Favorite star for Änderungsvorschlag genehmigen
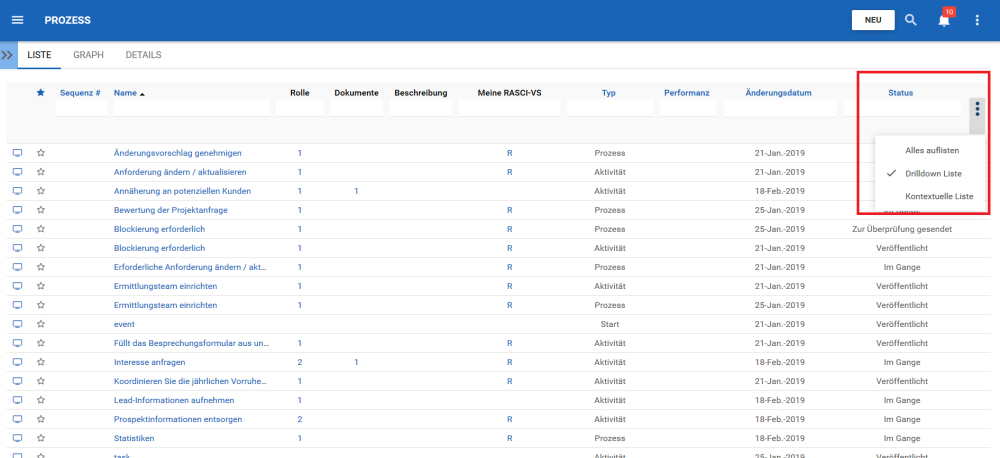 click(41, 153)
